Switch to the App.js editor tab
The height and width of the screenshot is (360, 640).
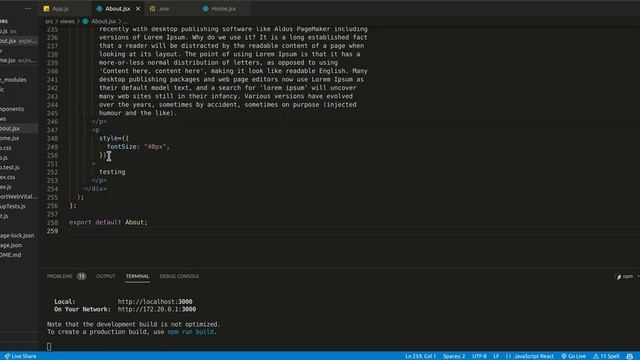pos(60,9)
